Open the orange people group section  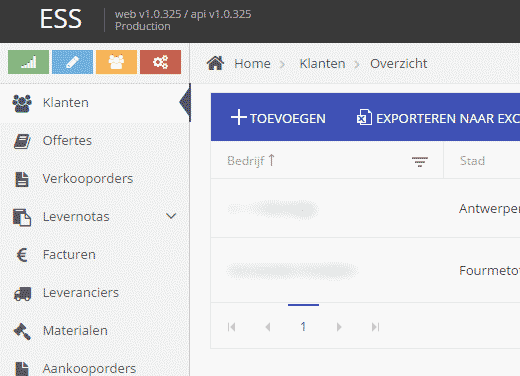pos(116,62)
